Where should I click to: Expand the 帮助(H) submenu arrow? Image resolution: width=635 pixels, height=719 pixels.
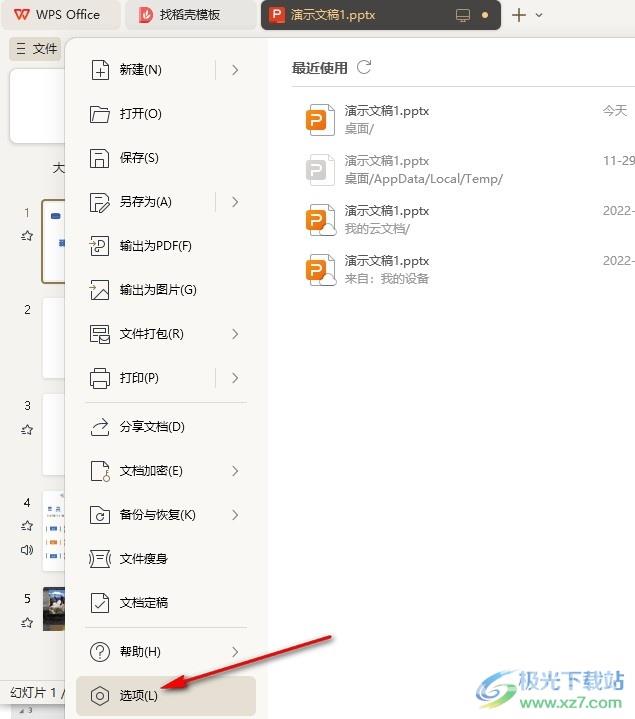click(235, 652)
